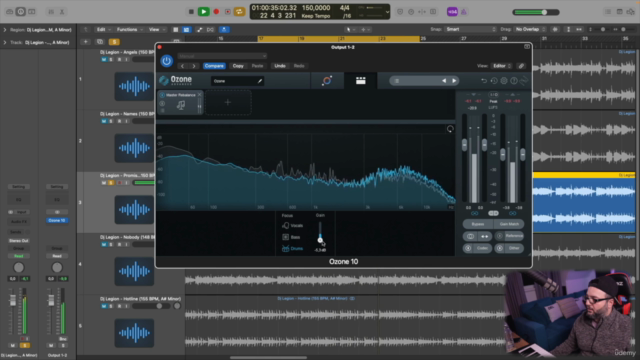Image resolution: width=640 pixels, height=360 pixels.
Task: Adjust the Master Rebalance gain slider
Action: coord(320,240)
